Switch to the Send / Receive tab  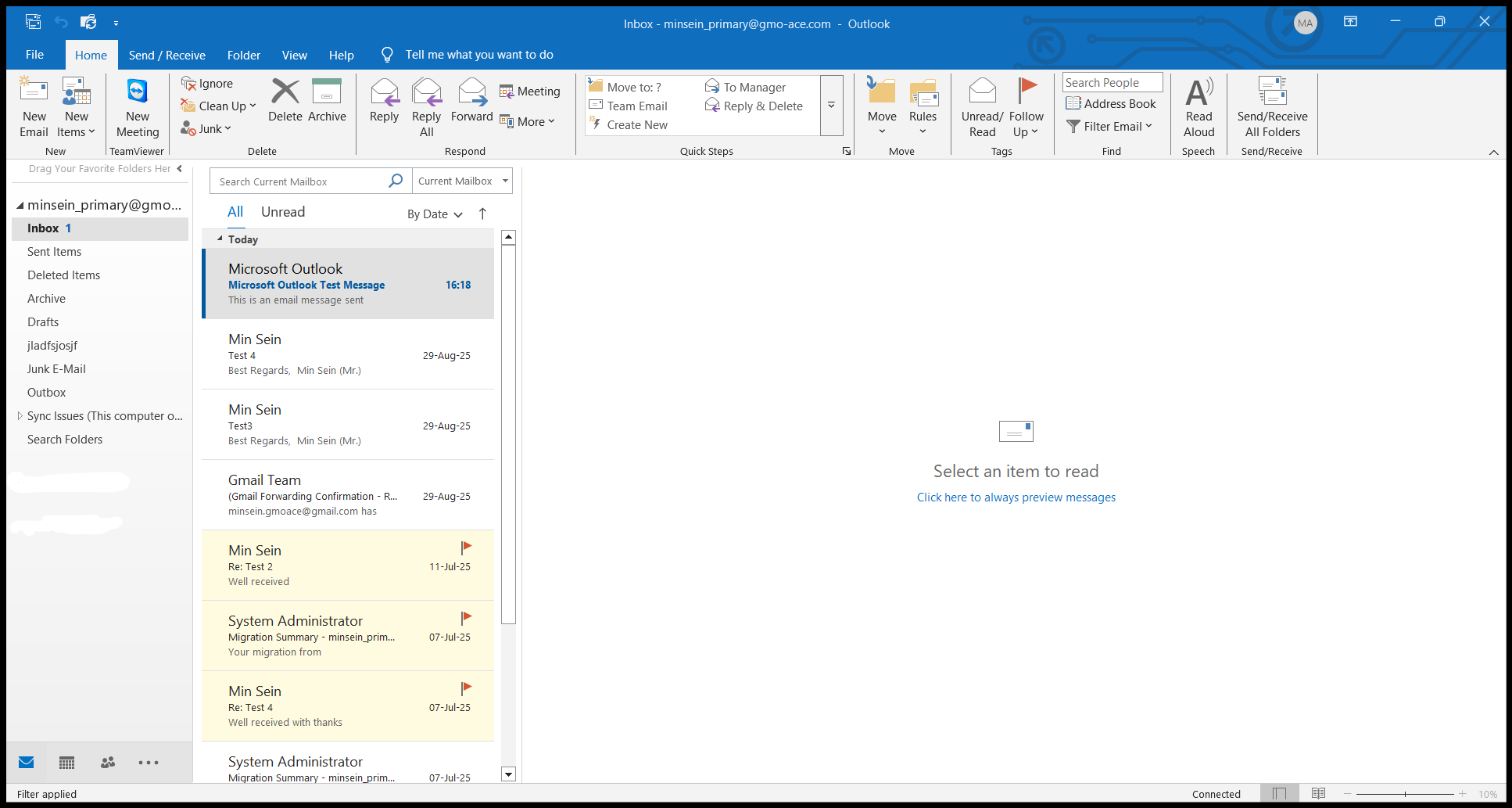pyautogui.click(x=167, y=55)
